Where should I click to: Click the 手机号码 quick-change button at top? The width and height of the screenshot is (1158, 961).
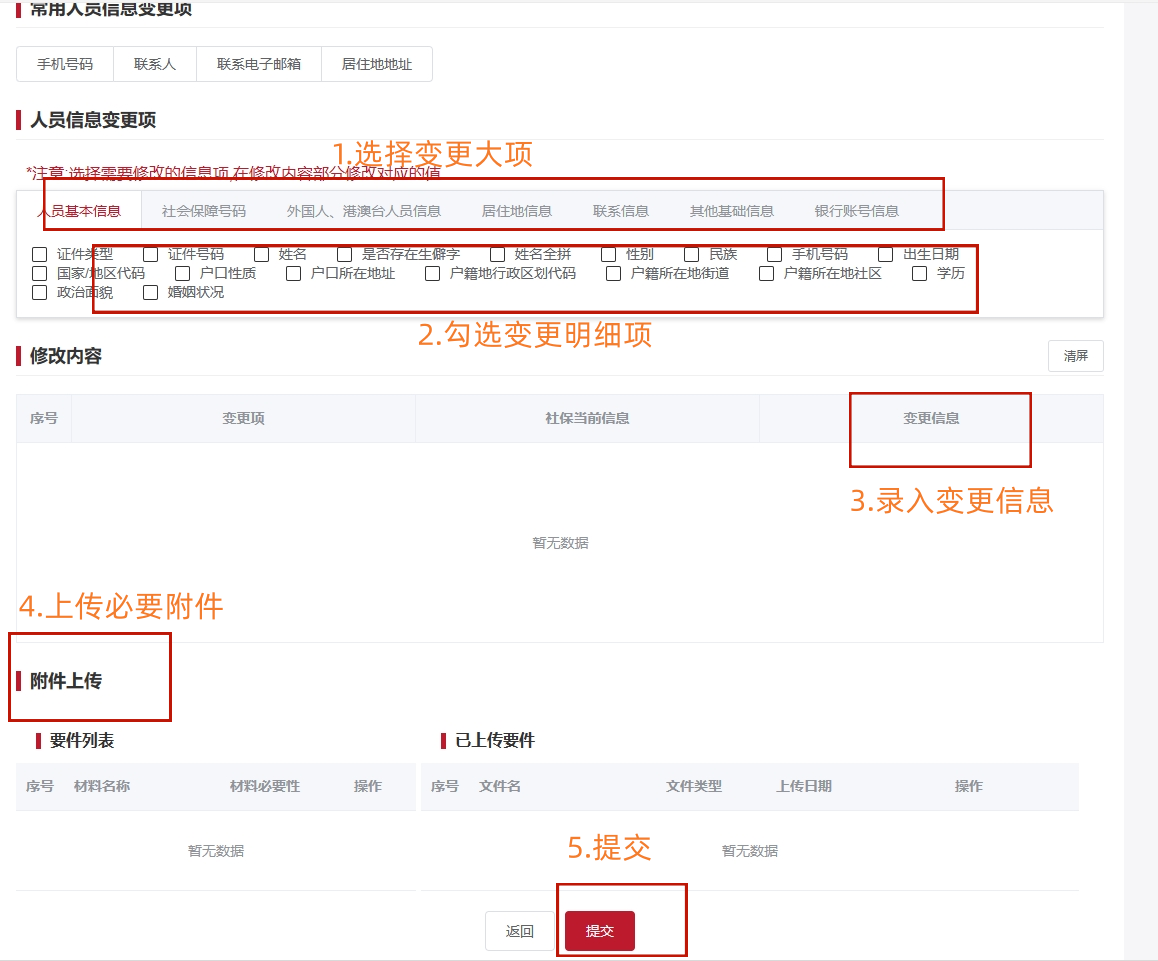tap(65, 64)
